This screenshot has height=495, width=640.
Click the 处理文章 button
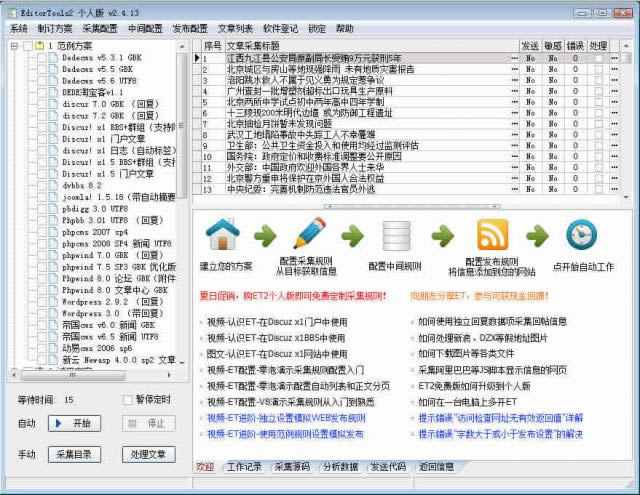[x=149, y=454]
